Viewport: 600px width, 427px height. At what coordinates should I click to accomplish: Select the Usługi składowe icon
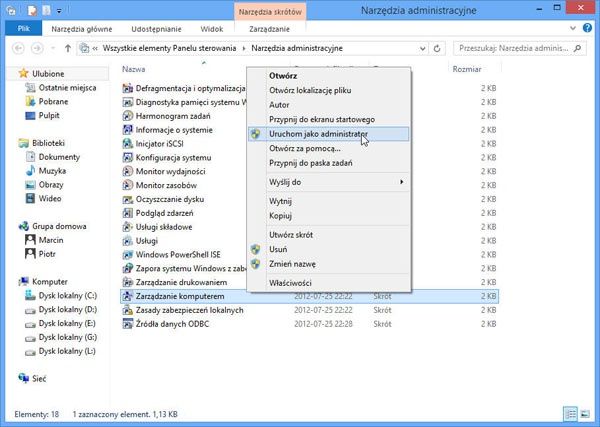127,227
